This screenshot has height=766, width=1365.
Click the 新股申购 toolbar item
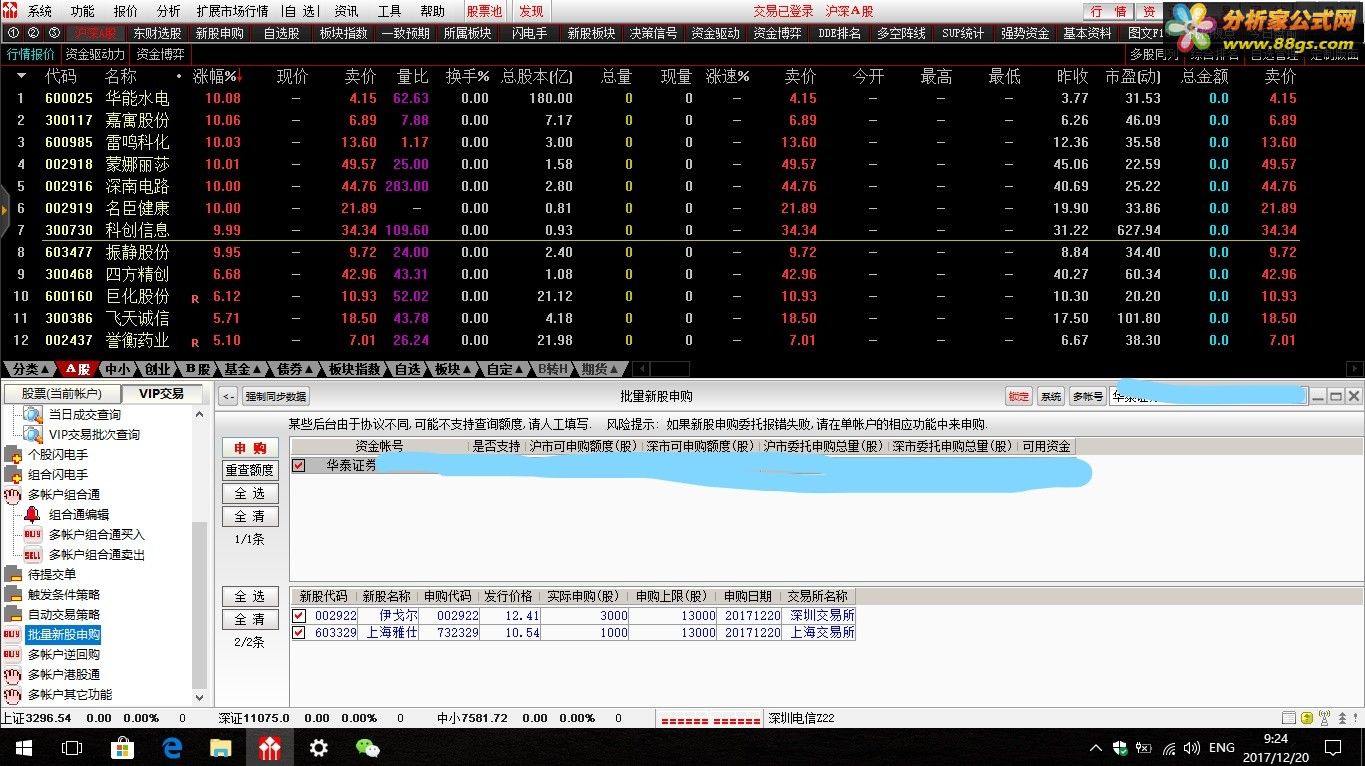[x=219, y=33]
